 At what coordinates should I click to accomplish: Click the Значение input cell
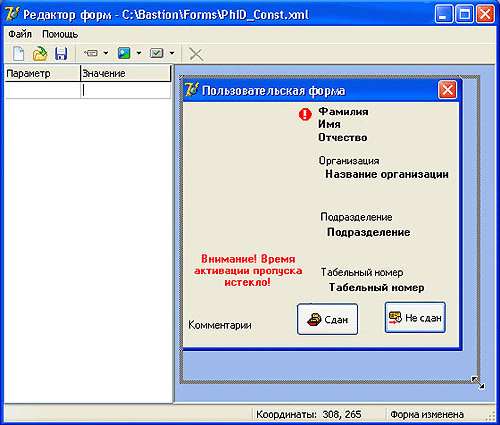click(126, 90)
